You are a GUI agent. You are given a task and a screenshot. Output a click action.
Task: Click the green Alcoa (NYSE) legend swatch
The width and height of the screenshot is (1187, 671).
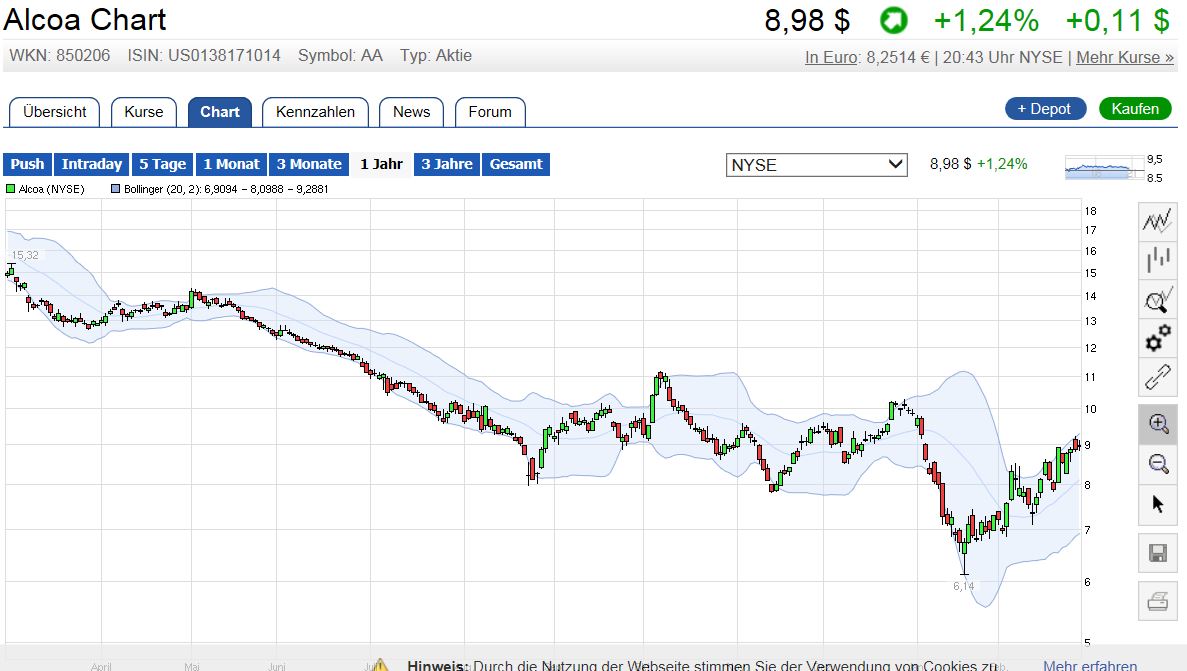tap(11, 189)
